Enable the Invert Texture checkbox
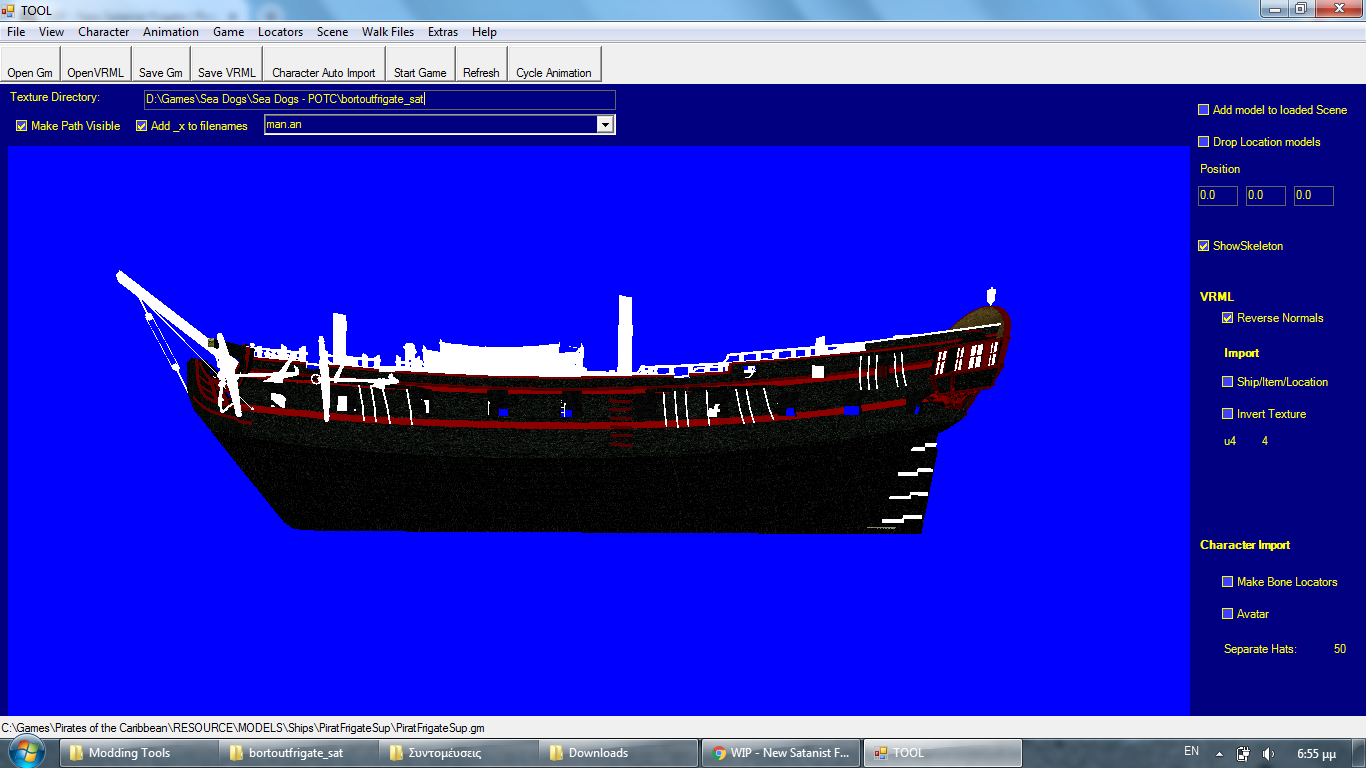Image resolution: width=1366 pixels, height=768 pixels. click(1227, 414)
